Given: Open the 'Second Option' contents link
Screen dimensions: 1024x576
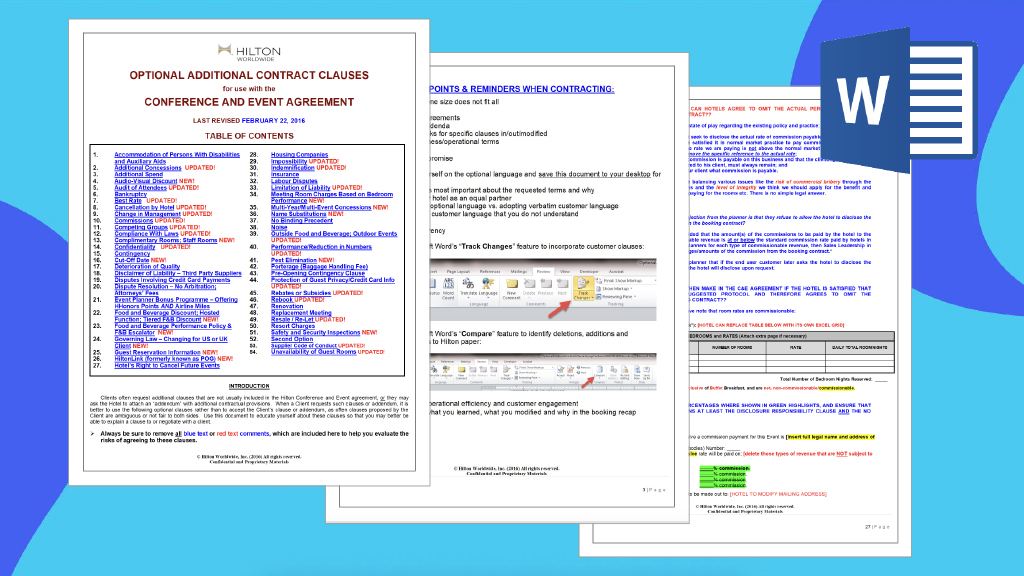Looking at the screenshot, I should point(292,339).
